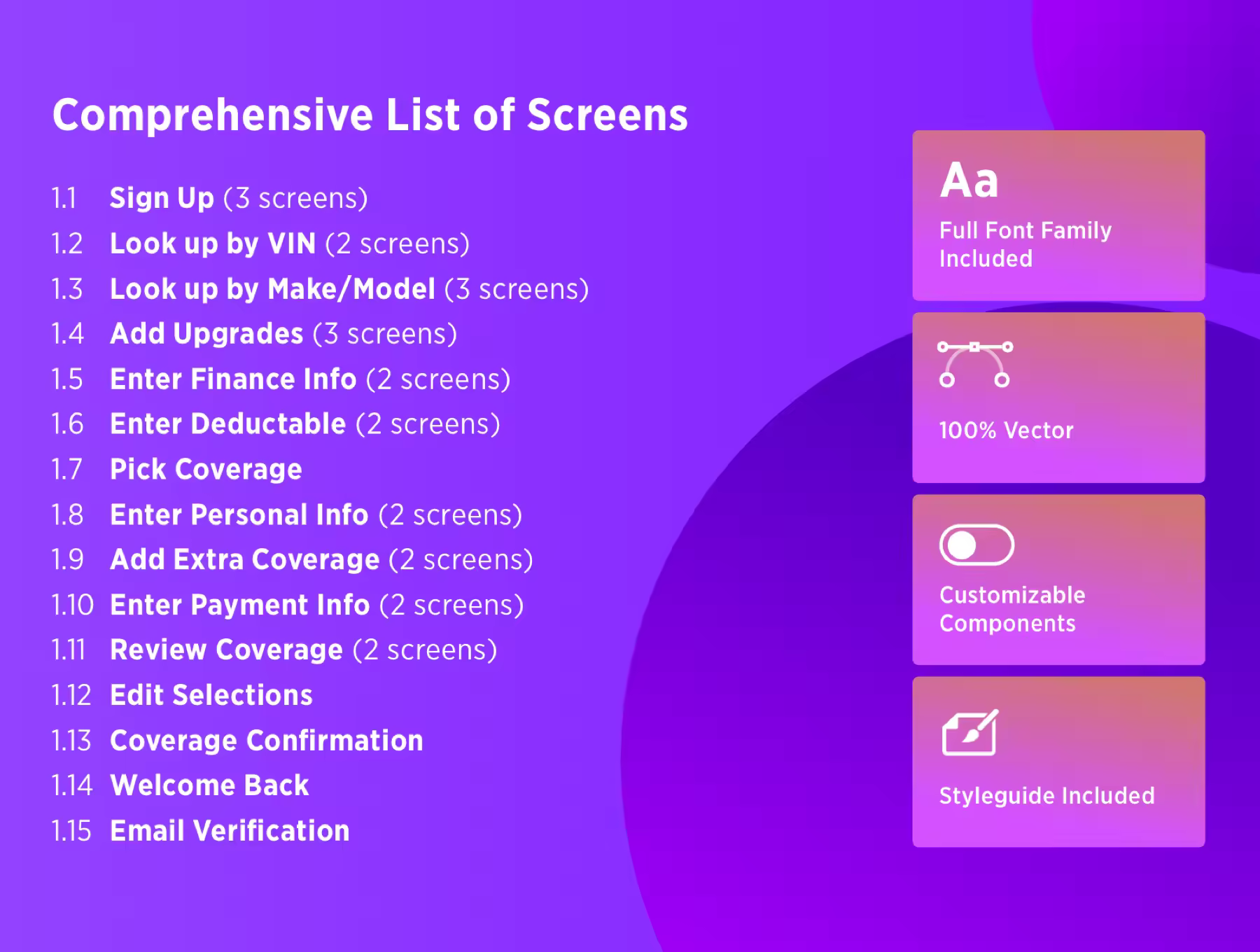This screenshot has width=1260, height=952.
Task: Toggle the Customizable Components switch
Action: pyautogui.click(x=976, y=545)
